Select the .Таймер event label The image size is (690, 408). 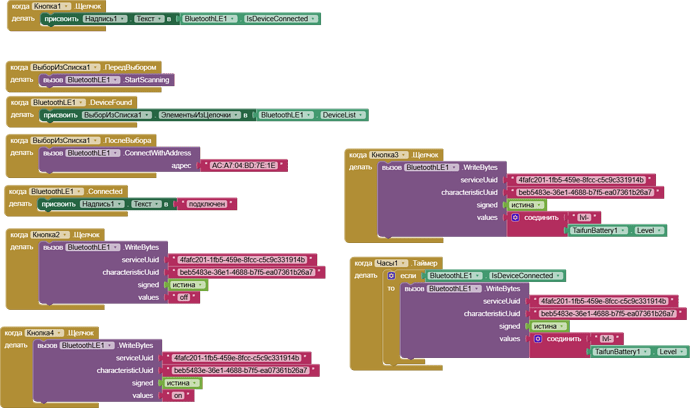(424, 263)
